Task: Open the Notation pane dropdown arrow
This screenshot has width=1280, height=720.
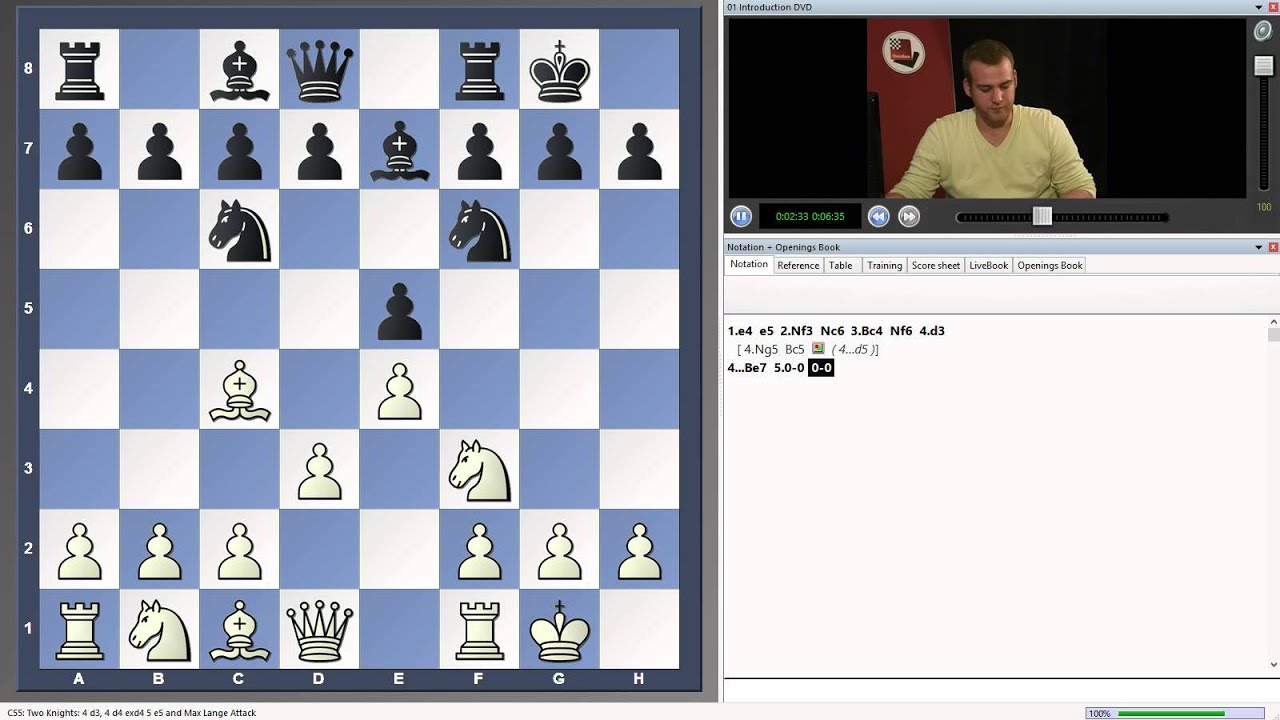Action: (x=1259, y=247)
